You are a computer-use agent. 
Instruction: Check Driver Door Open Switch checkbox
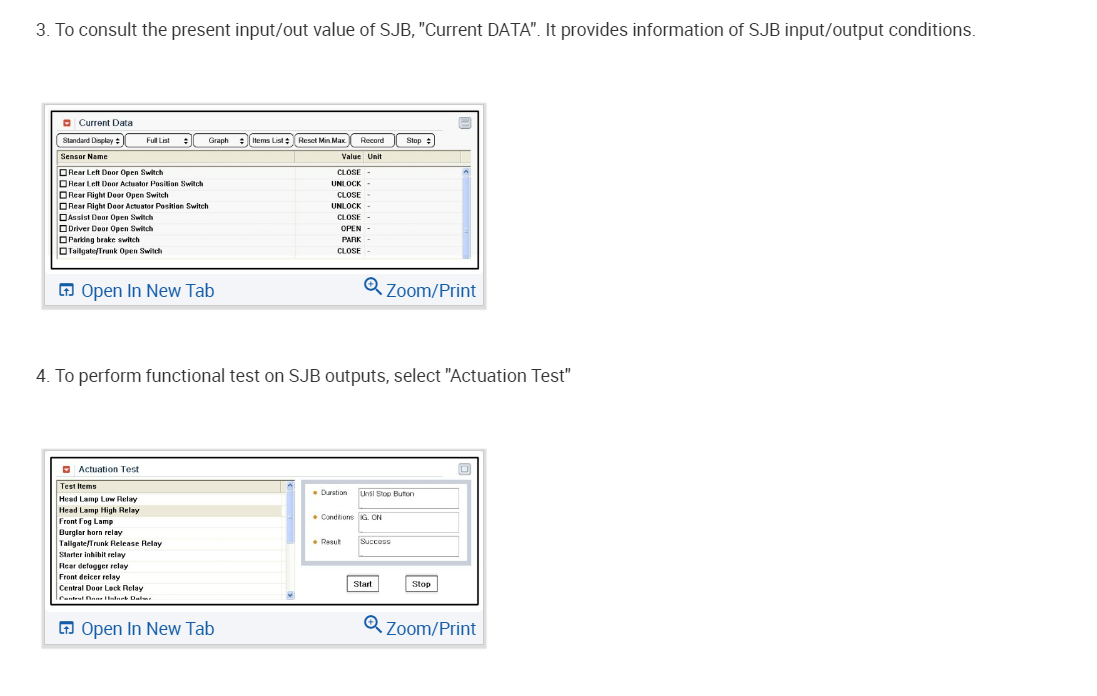pyautogui.click(x=63, y=229)
